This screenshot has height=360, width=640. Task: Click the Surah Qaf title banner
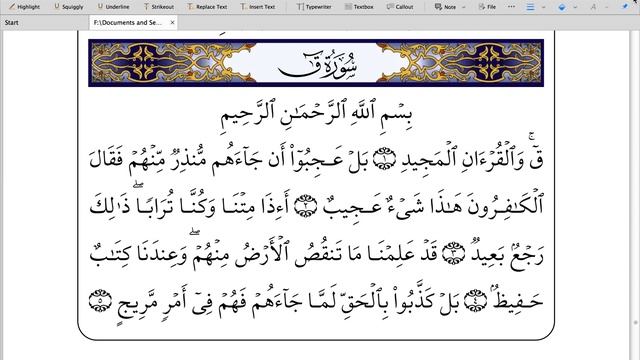(x=316, y=63)
